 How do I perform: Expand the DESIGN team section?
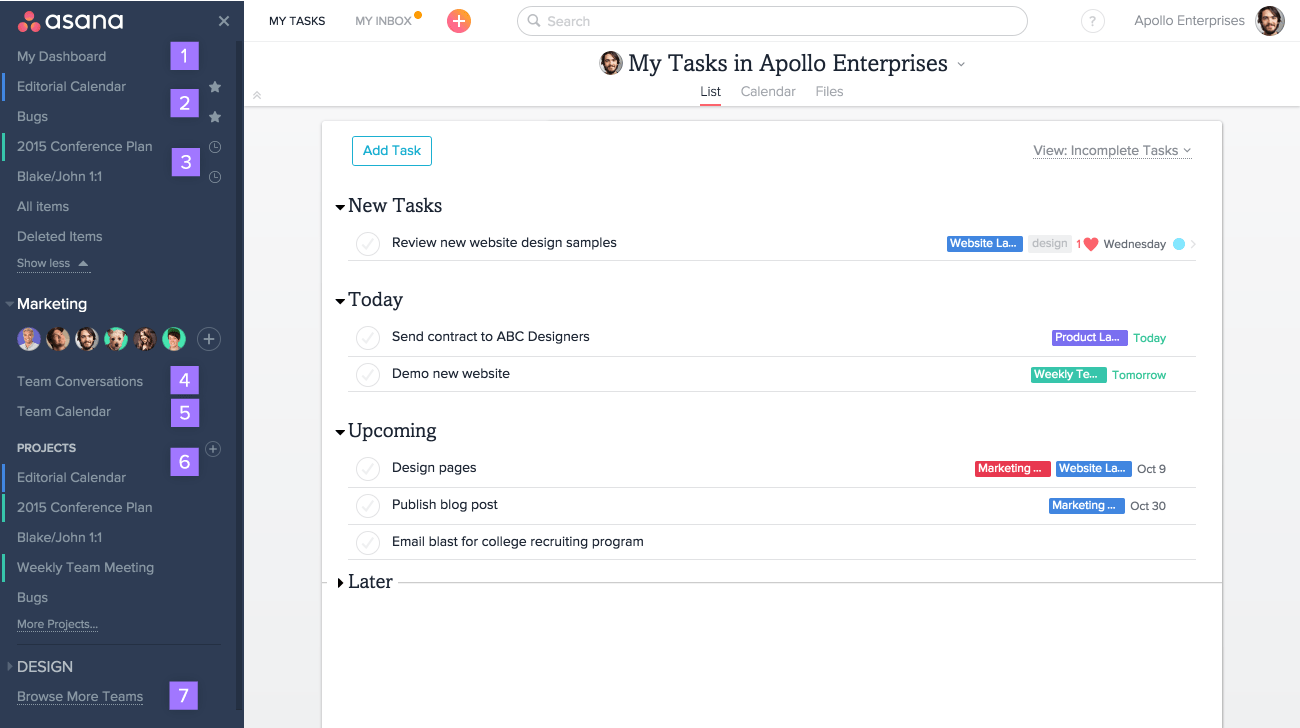coord(9,667)
